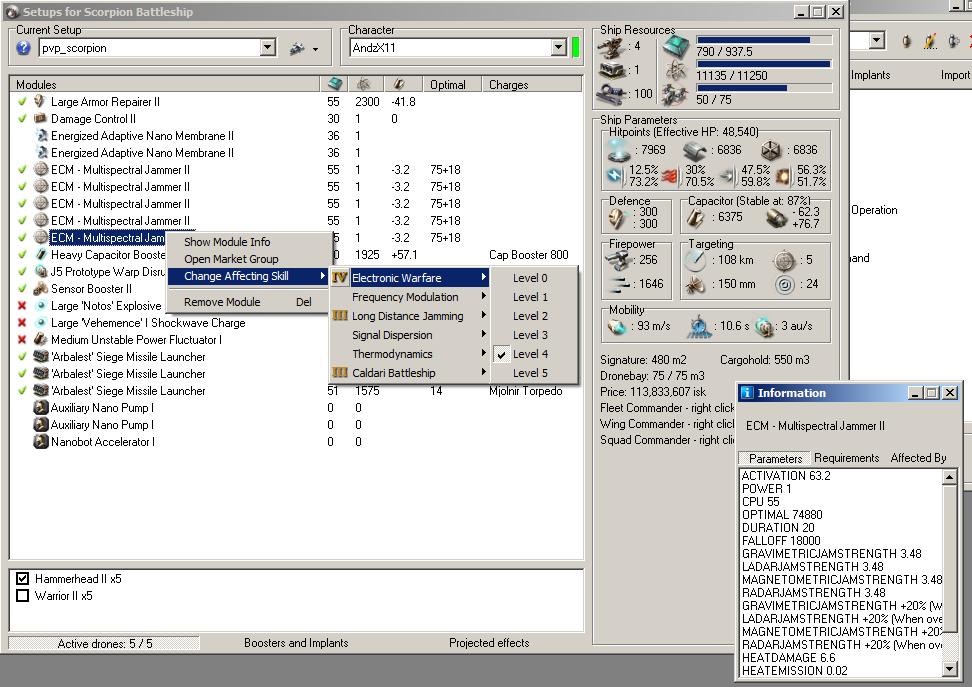Expand the Current Setup dropdown
Screen dimensions: 972x687
pyautogui.click(x=267, y=48)
